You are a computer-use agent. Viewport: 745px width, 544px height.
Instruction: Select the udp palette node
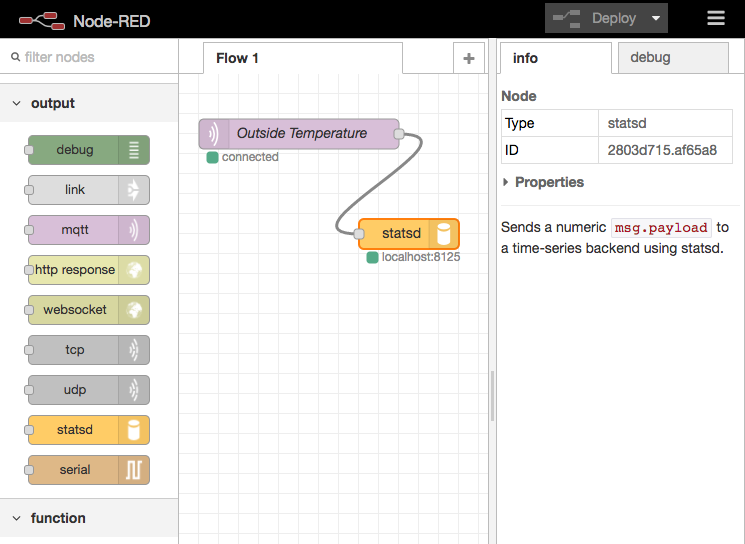coord(89,390)
